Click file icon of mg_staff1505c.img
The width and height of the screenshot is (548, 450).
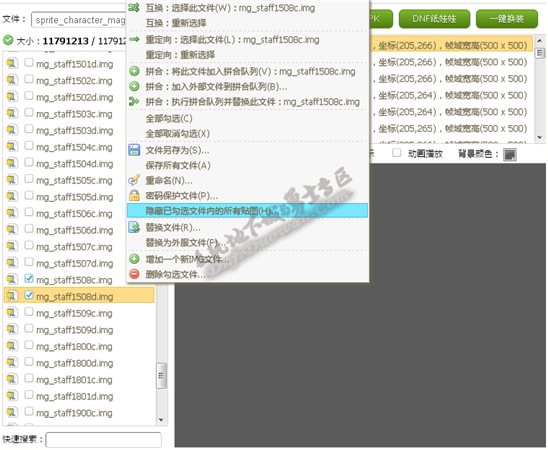click(x=12, y=180)
